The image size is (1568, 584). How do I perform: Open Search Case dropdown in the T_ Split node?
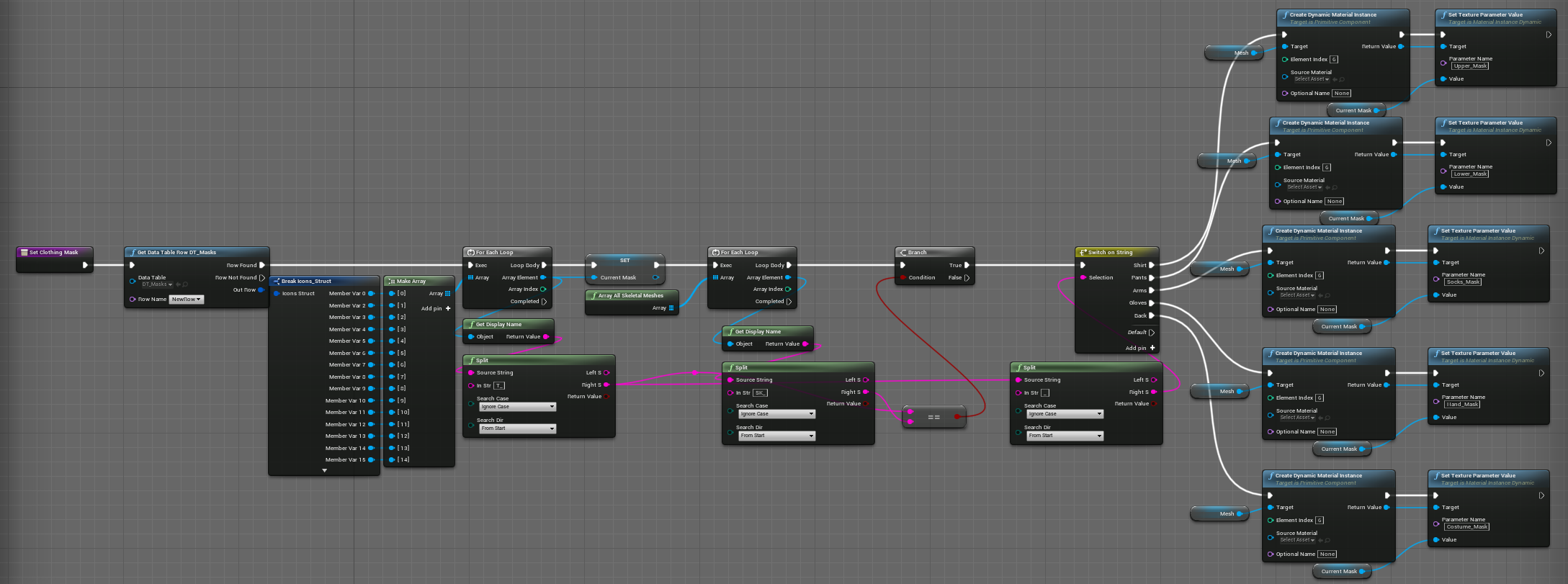coord(518,407)
